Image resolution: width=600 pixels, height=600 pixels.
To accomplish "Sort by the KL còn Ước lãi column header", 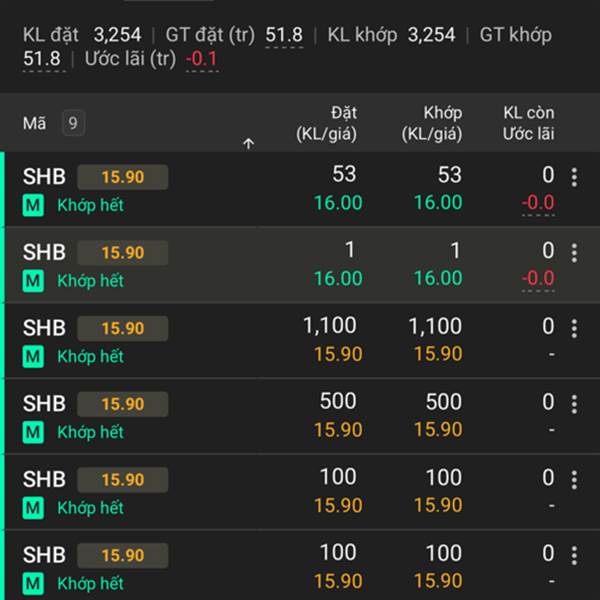I will pos(528,123).
